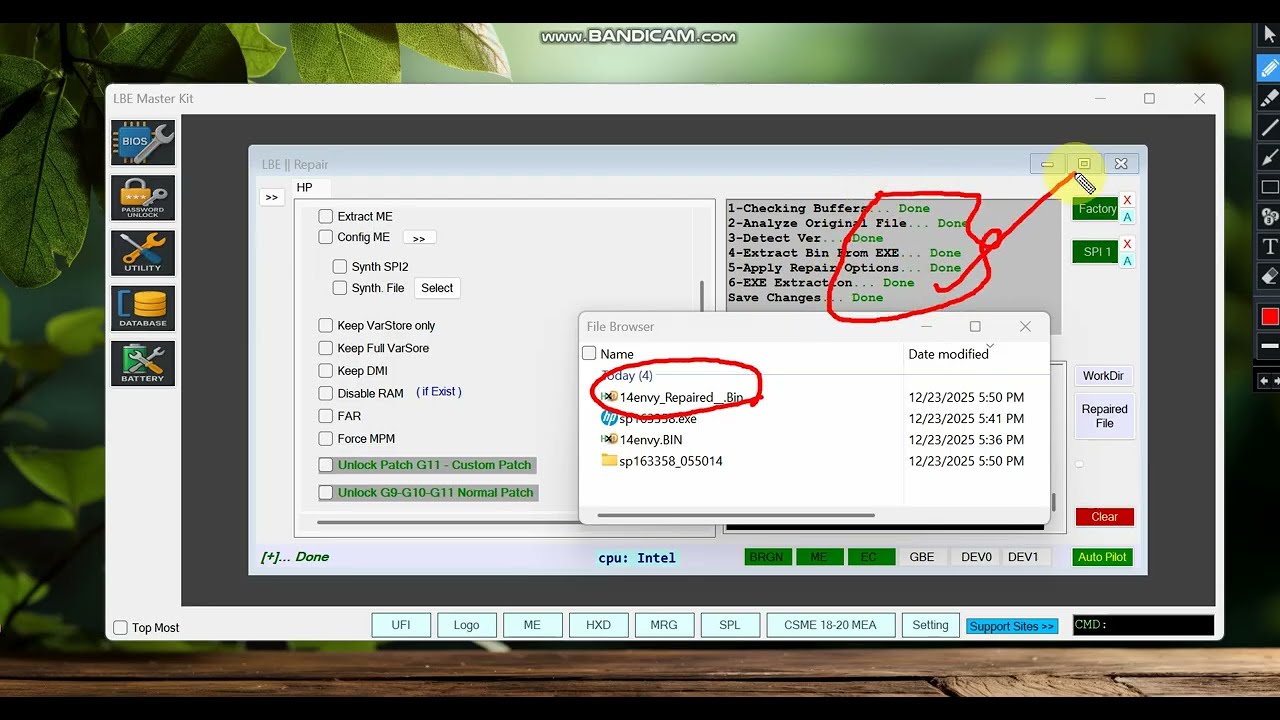The width and height of the screenshot is (1280, 720).
Task: Click the Repaired File button
Action: (1104, 416)
